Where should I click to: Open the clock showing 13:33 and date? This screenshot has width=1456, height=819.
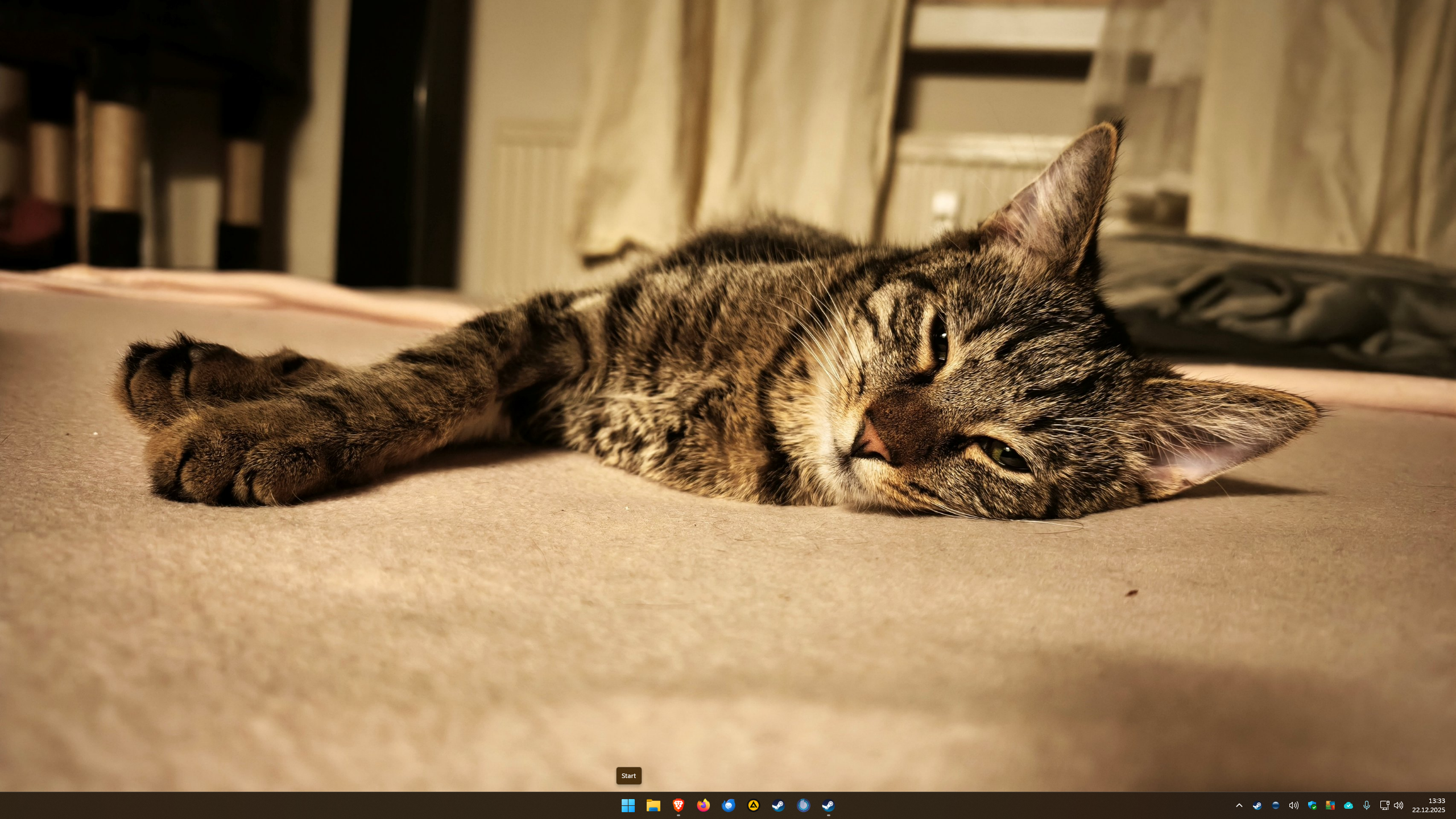(1428, 805)
